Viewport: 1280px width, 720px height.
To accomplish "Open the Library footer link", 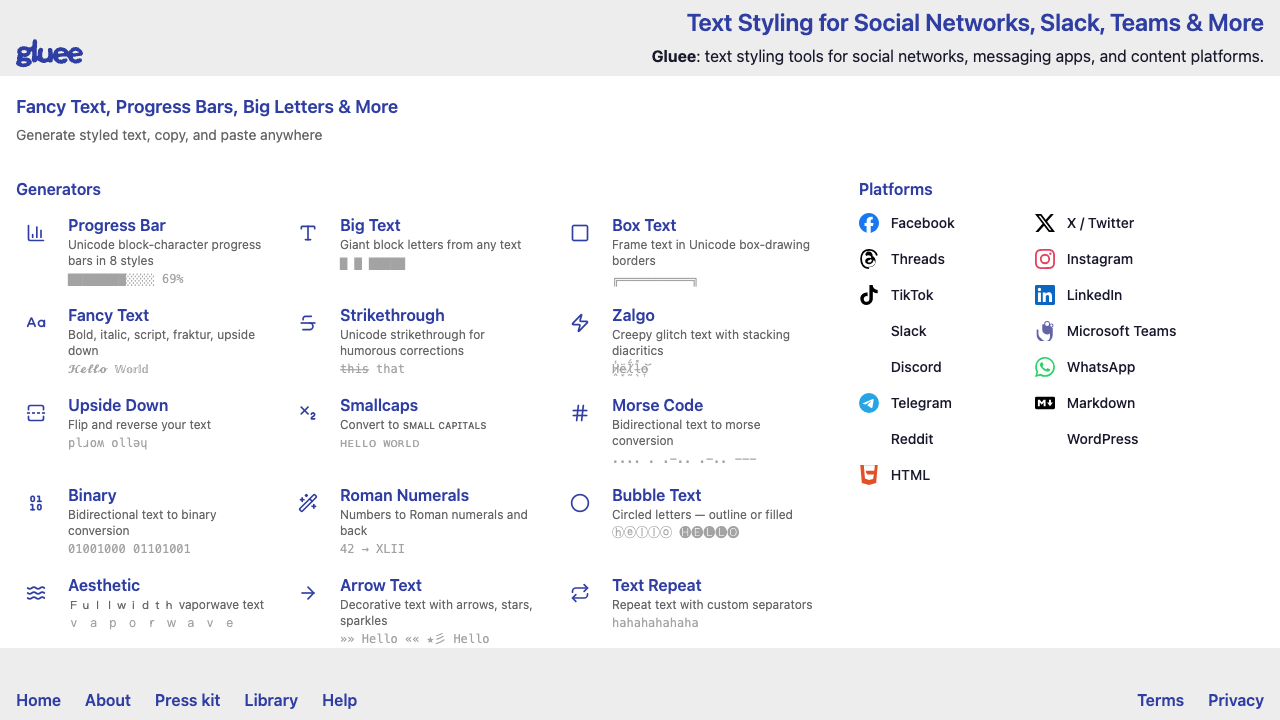I will 271,700.
